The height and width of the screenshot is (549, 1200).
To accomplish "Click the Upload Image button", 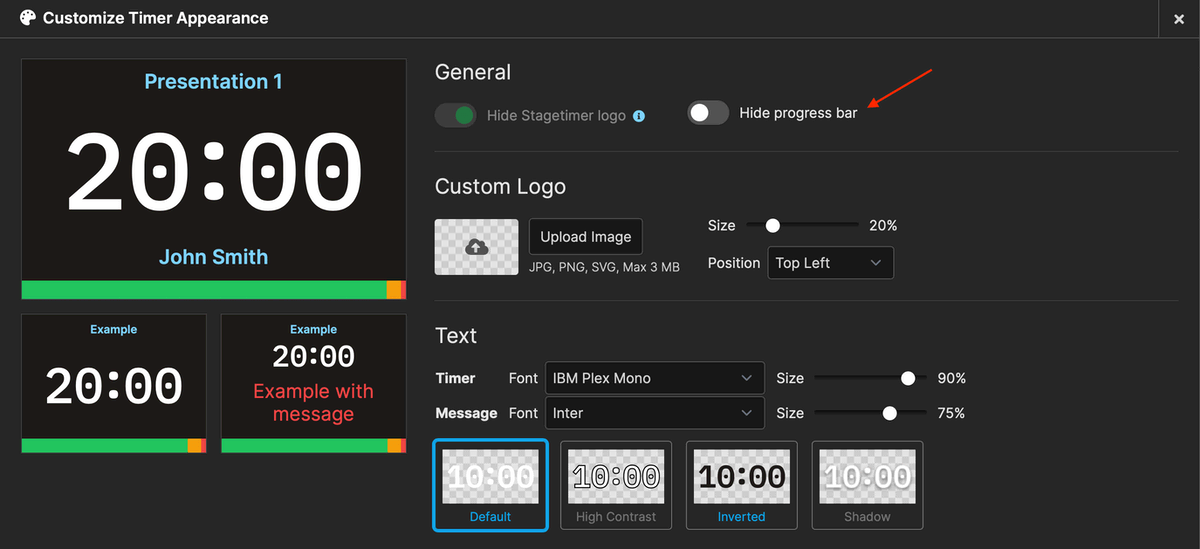I will point(585,237).
